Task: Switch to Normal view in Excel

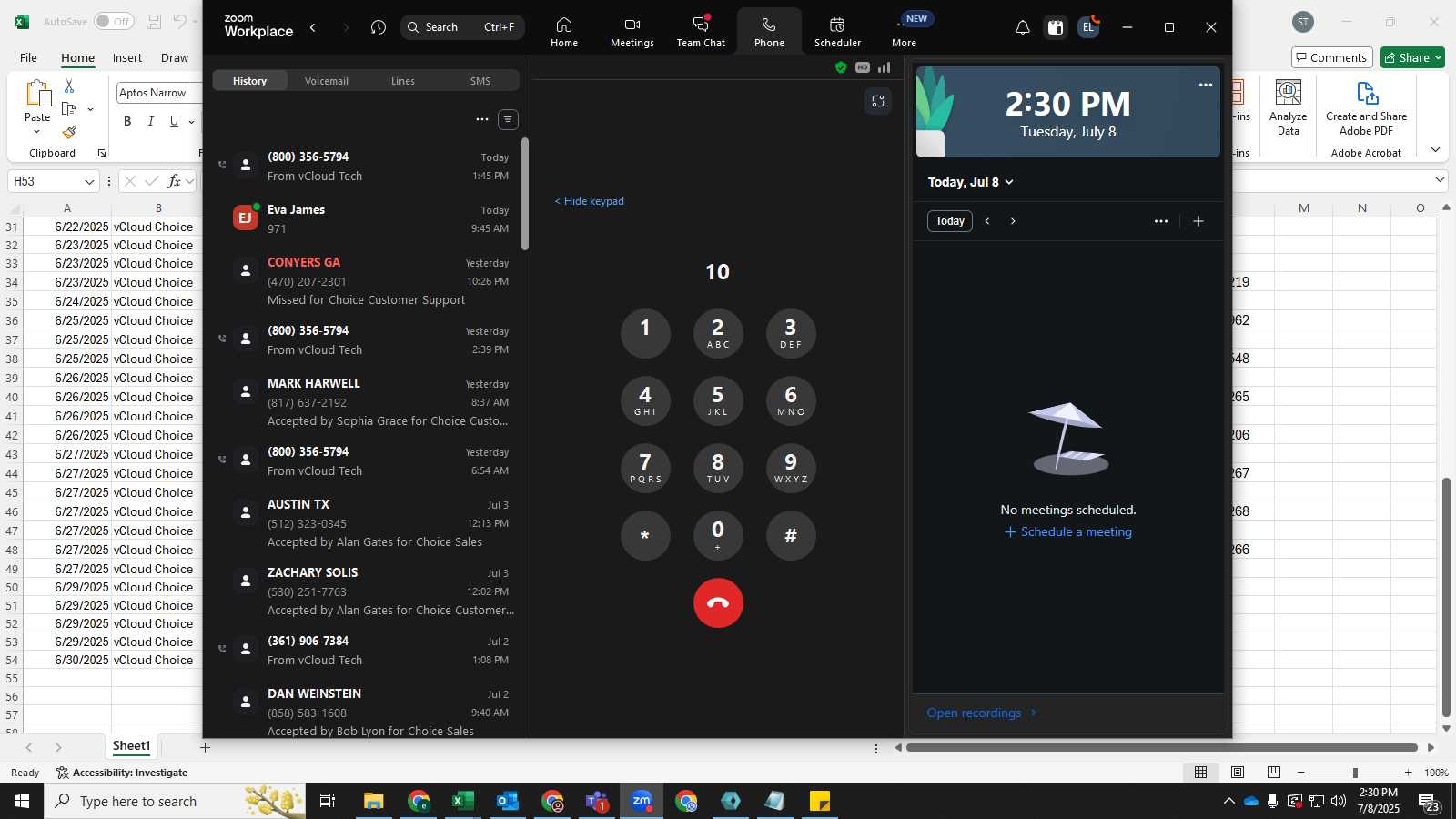Action: [1201, 773]
